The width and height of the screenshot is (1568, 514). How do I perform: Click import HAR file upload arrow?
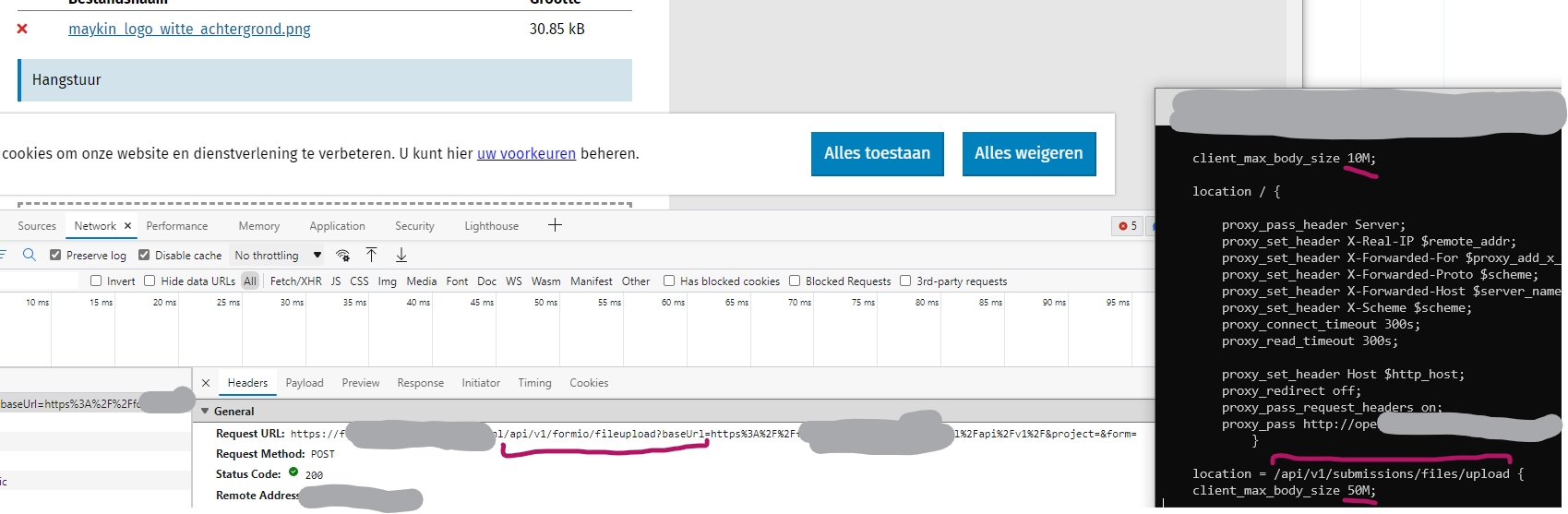pyautogui.click(x=371, y=255)
